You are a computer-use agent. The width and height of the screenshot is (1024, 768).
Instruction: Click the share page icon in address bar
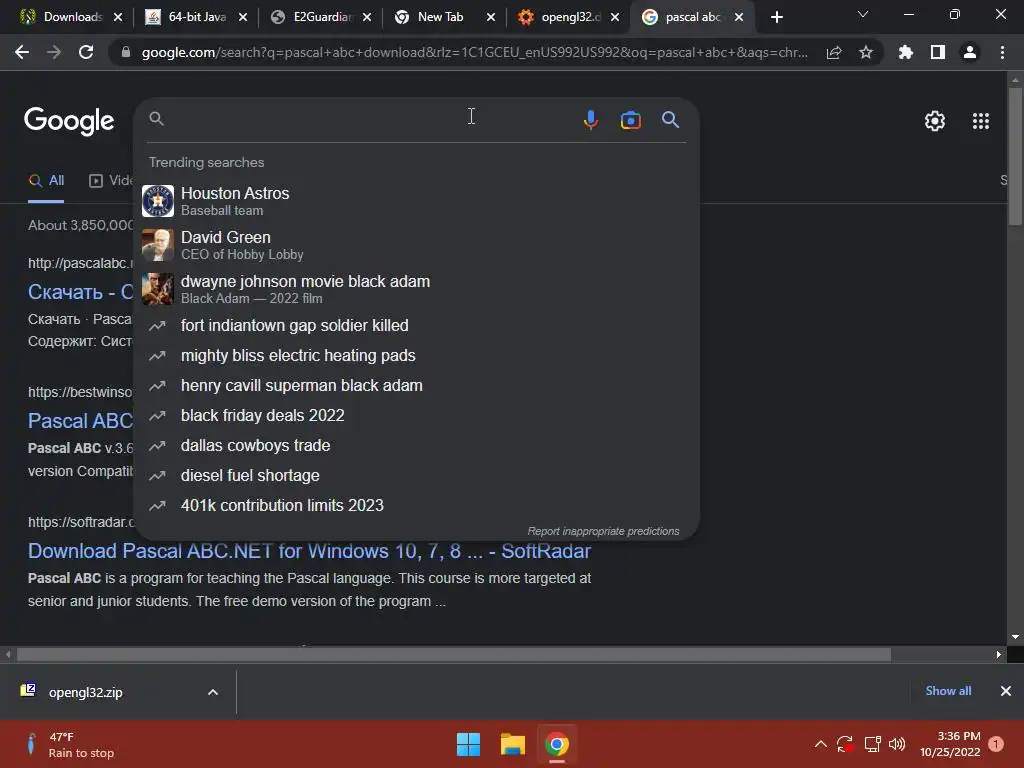[834, 53]
